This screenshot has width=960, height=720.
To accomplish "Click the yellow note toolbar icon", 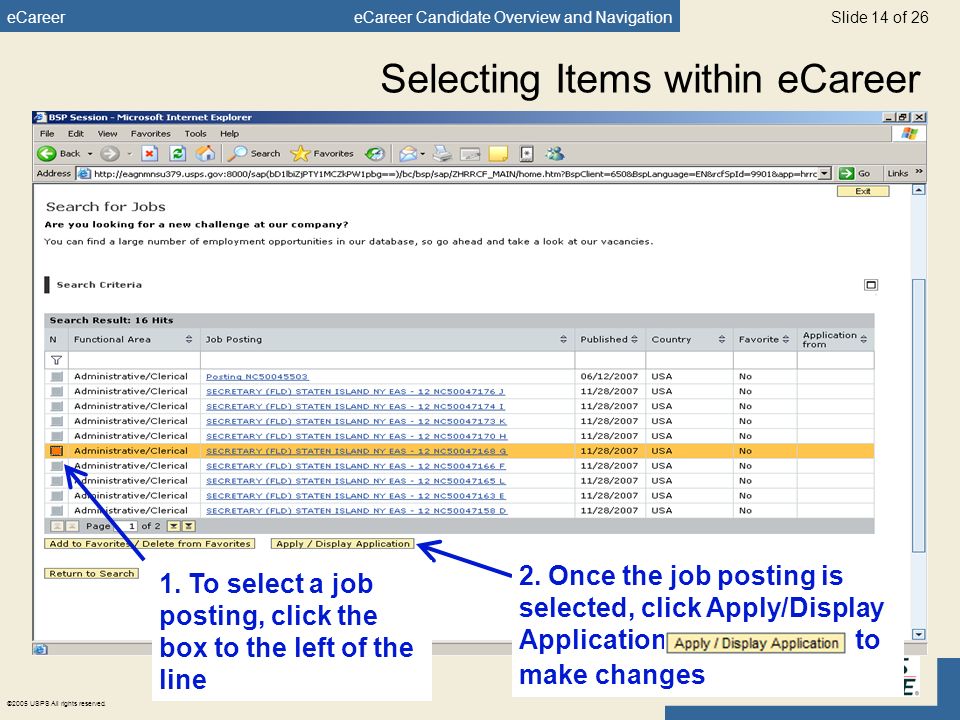I will click(498, 154).
